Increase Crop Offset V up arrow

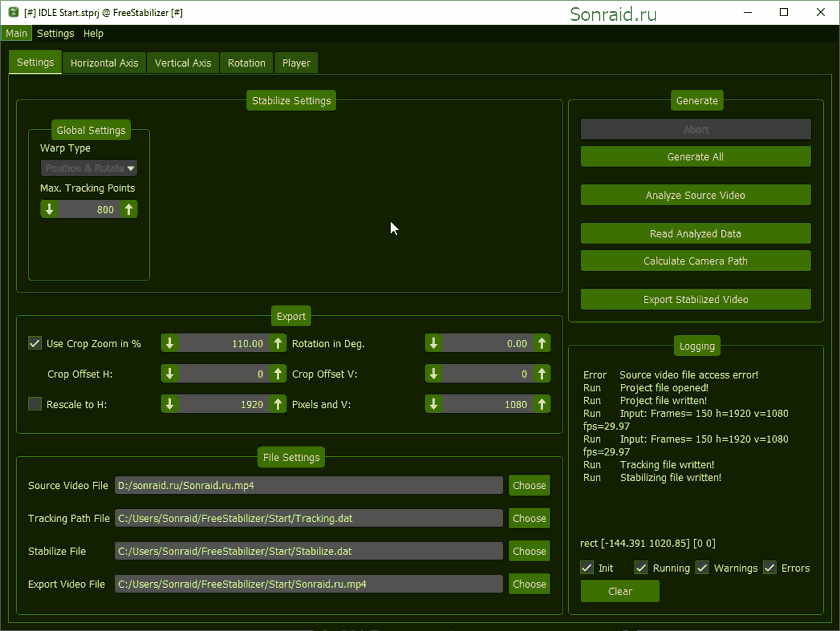[542, 374]
